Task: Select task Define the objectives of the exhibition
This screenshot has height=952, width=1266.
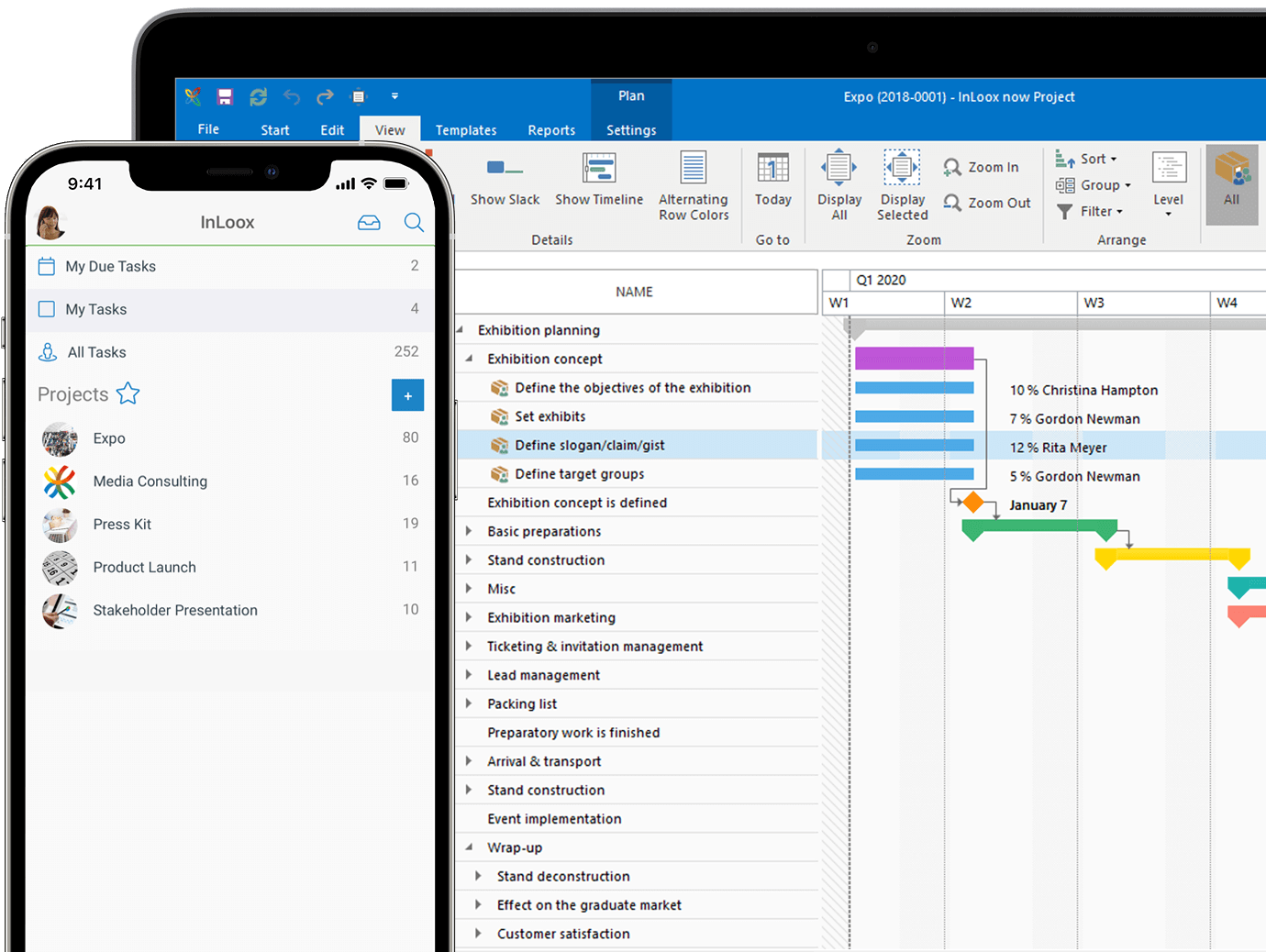Action: [x=633, y=388]
